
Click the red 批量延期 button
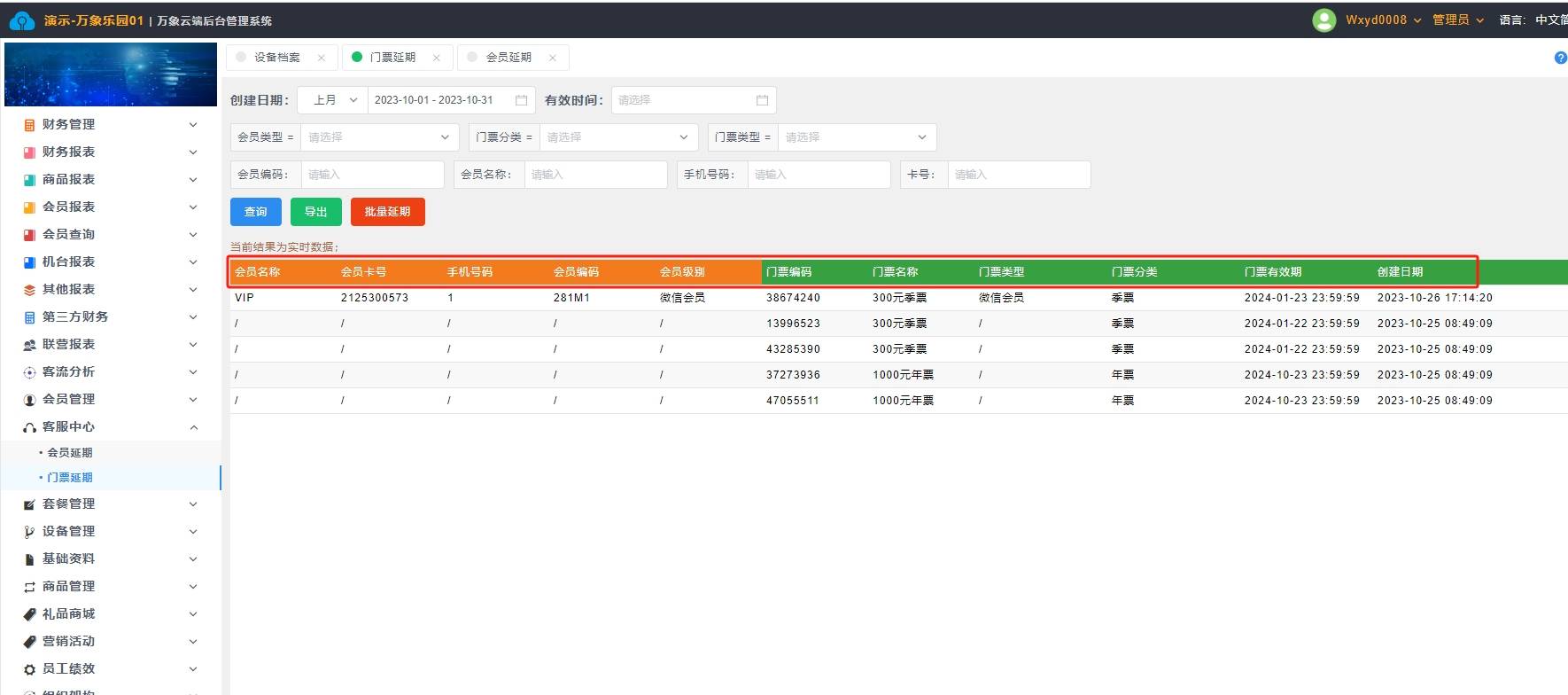[388, 212]
